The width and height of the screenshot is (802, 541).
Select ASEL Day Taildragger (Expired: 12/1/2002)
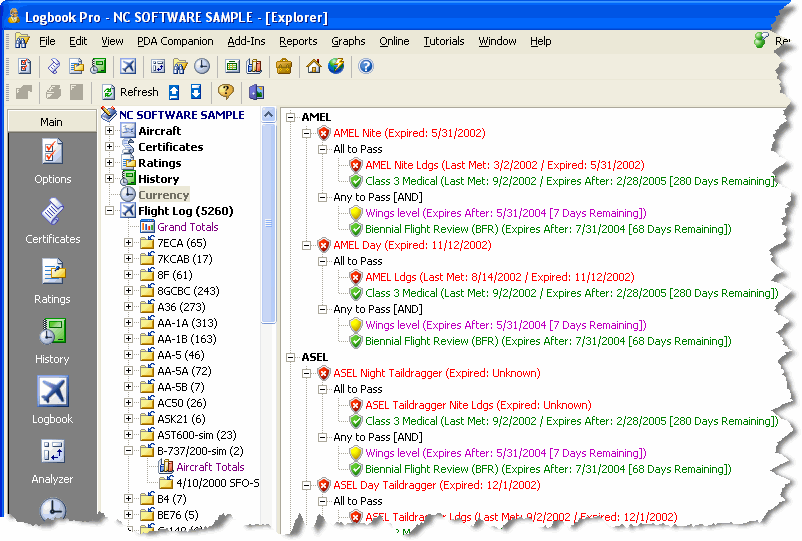(x=437, y=485)
